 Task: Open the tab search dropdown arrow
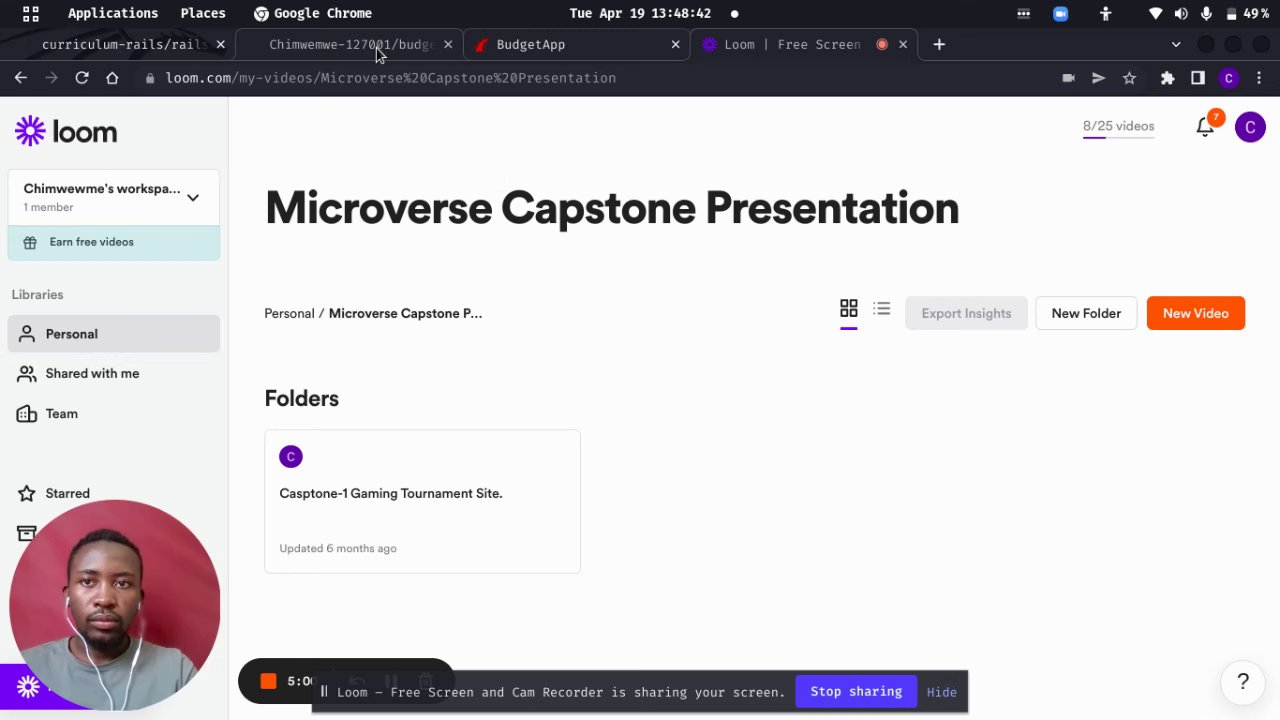pos(1176,44)
